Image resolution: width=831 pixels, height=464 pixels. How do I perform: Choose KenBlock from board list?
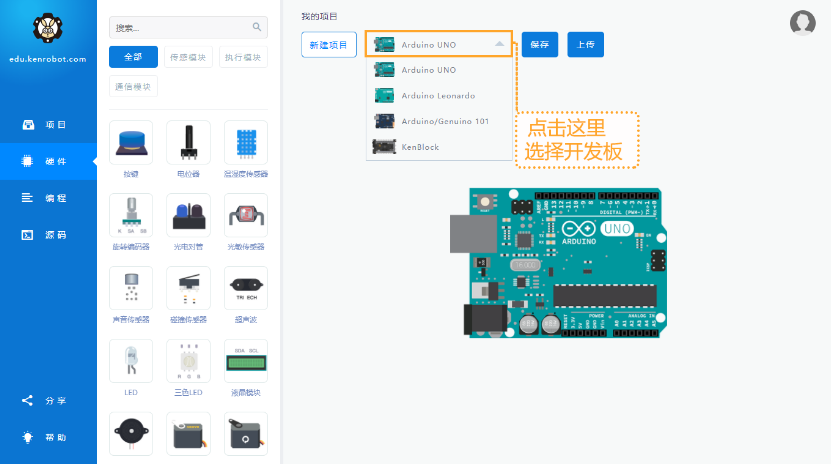click(x=420, y=147)
